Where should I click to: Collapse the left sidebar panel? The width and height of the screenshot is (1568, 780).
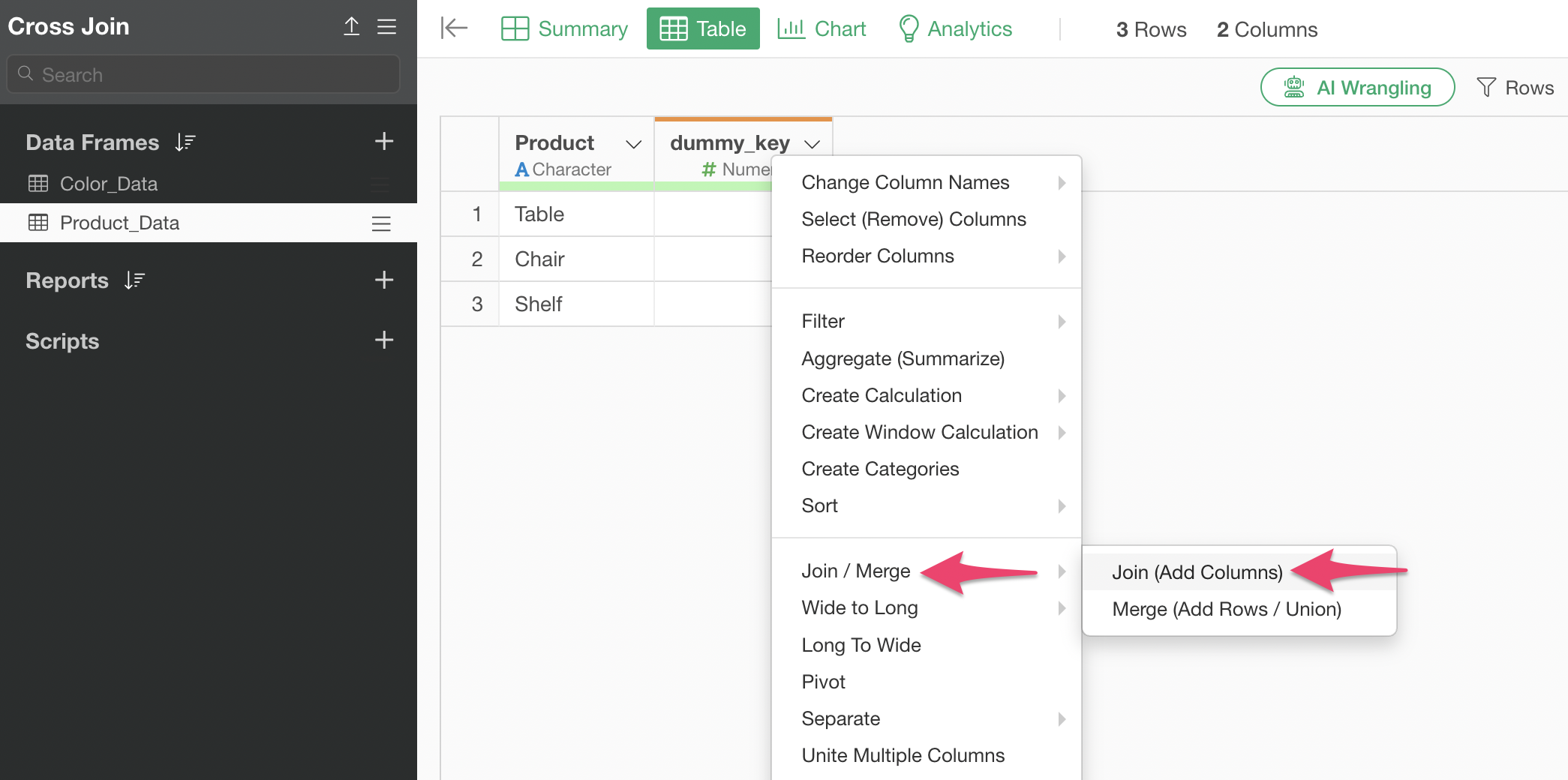(x=454, y=28)
